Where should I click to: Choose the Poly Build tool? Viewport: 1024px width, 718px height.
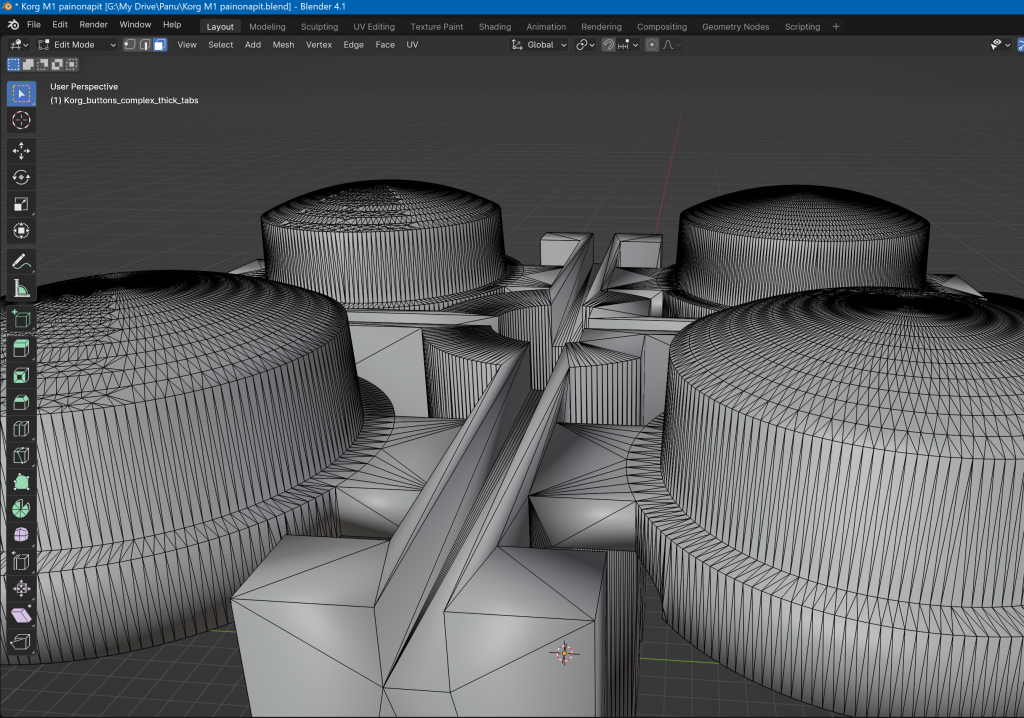[21, 481]
